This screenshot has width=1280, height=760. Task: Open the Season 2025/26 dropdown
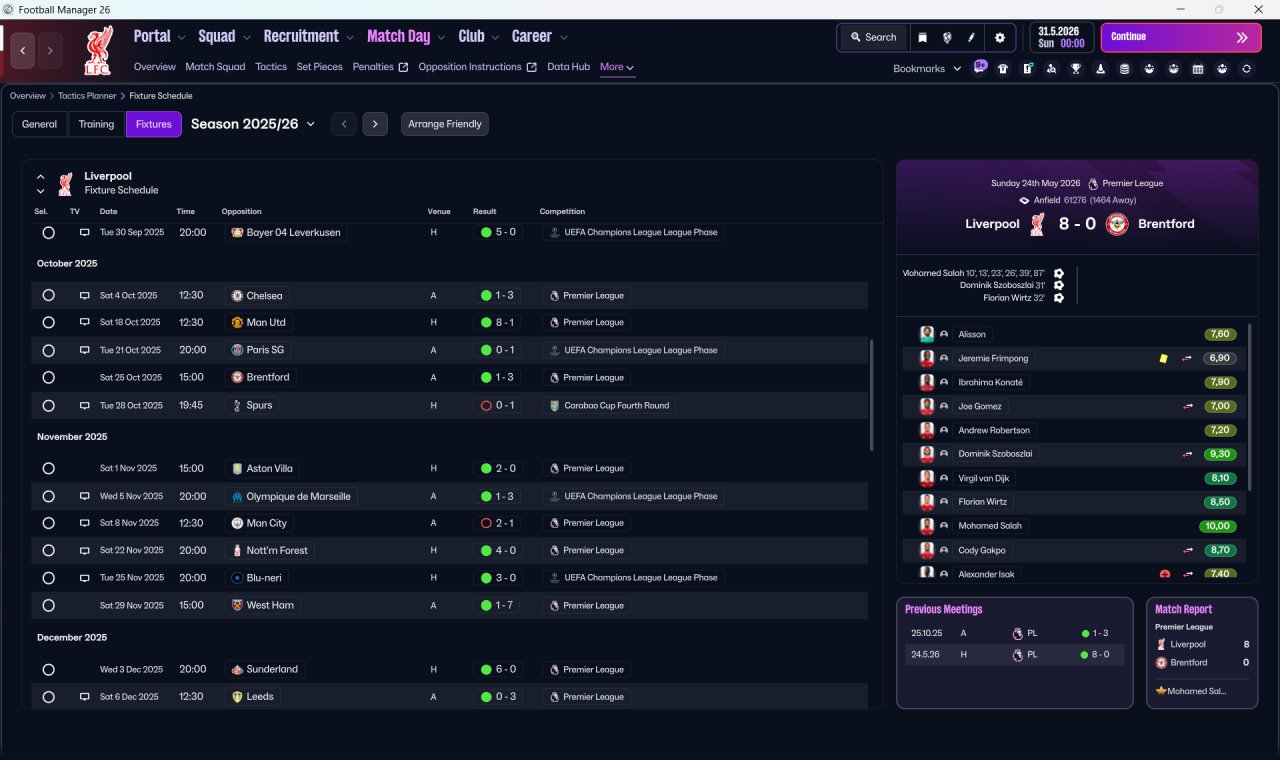(x=253, y=124)
